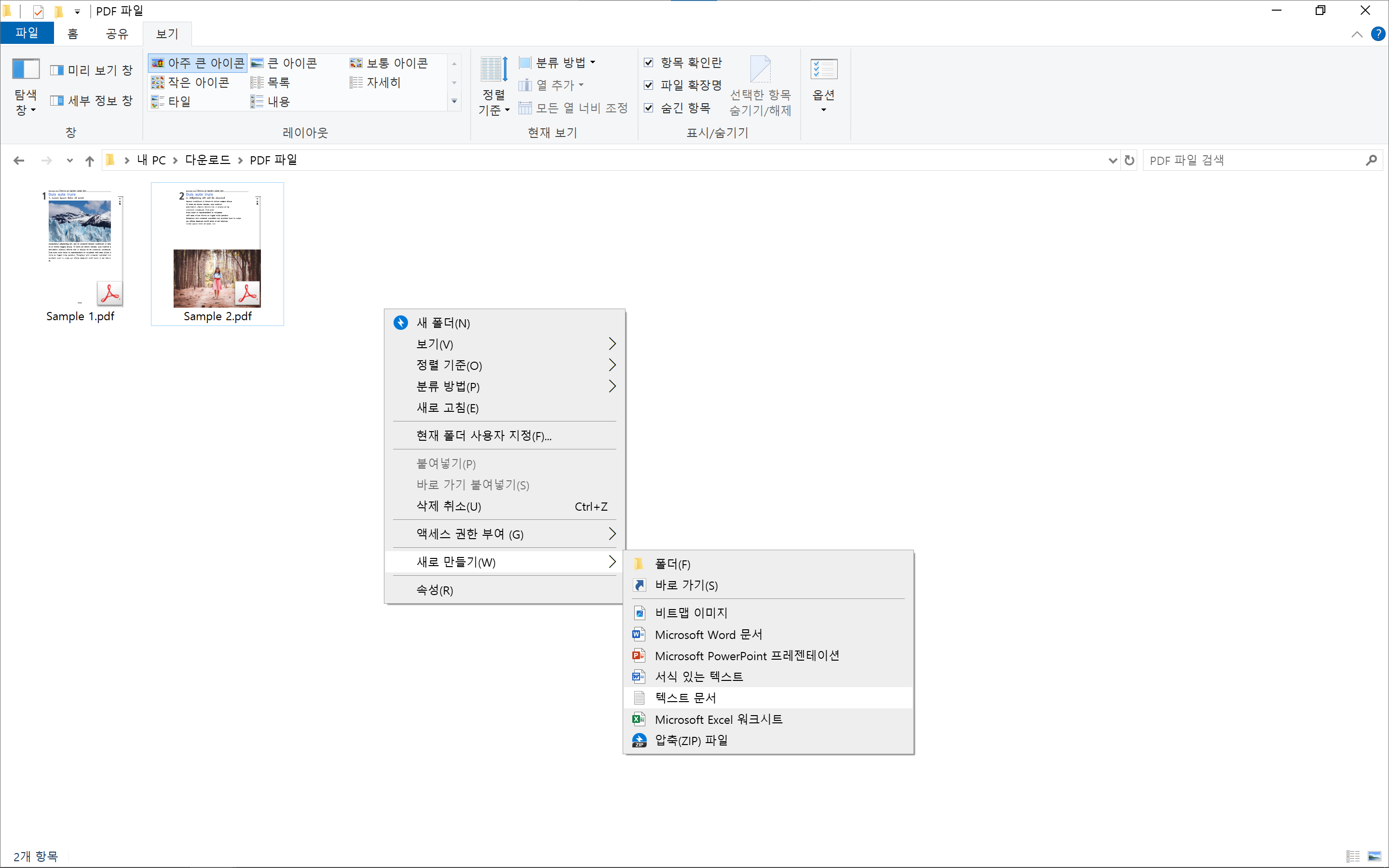Image resolution: width=1389 pixels, height=868 pixels.
Task: Click the Downloads breadcrumb link
Action: 207,160
